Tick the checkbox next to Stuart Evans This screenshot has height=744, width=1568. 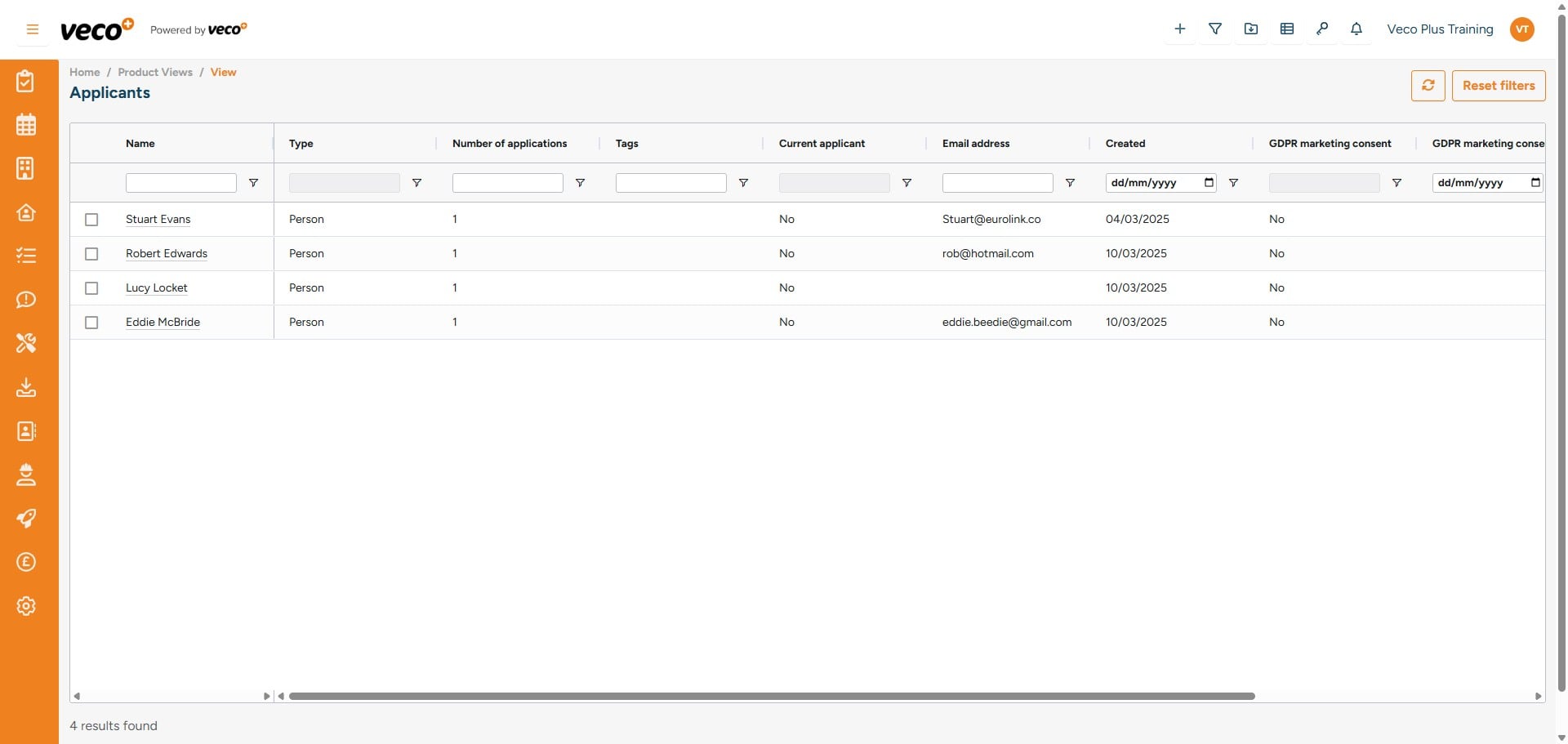point(91,219)
